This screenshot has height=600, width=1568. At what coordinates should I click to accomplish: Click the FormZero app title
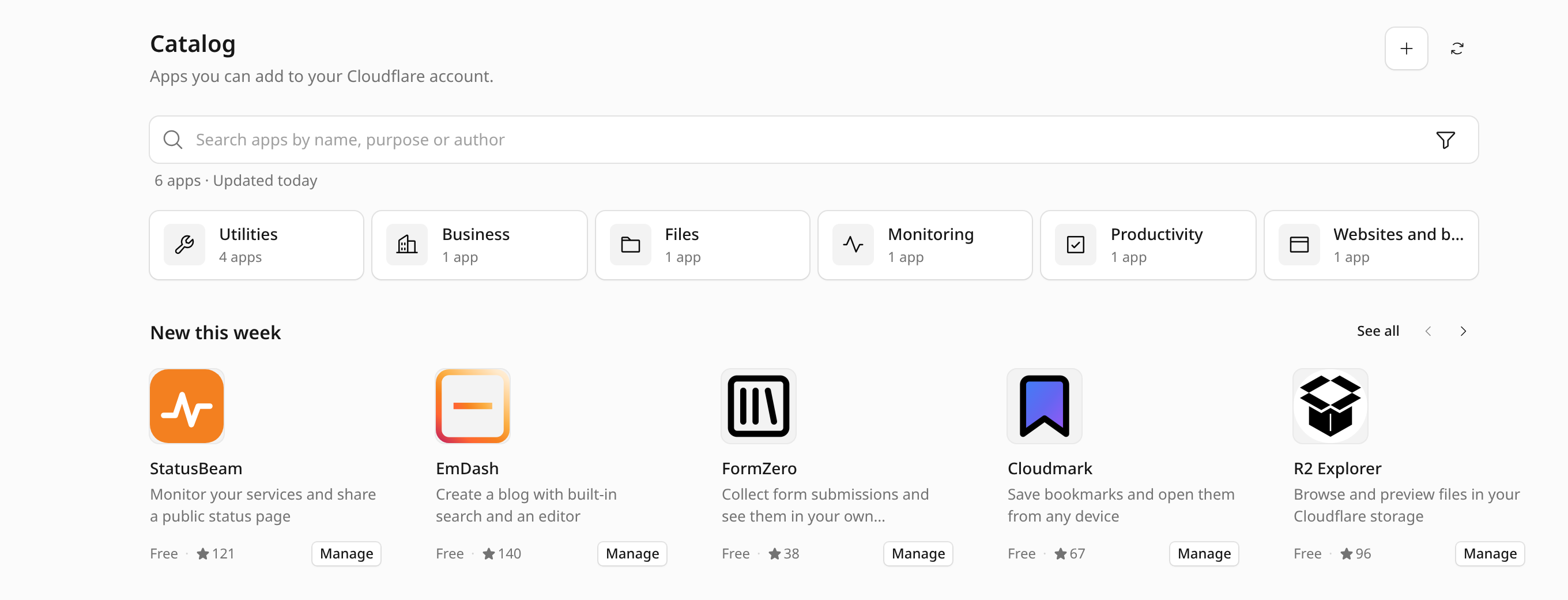[759, 469]
